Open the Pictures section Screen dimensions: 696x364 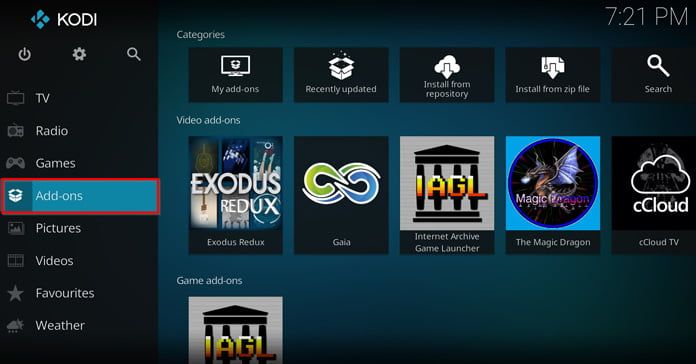pyautogui.click(x=80, y=228)
